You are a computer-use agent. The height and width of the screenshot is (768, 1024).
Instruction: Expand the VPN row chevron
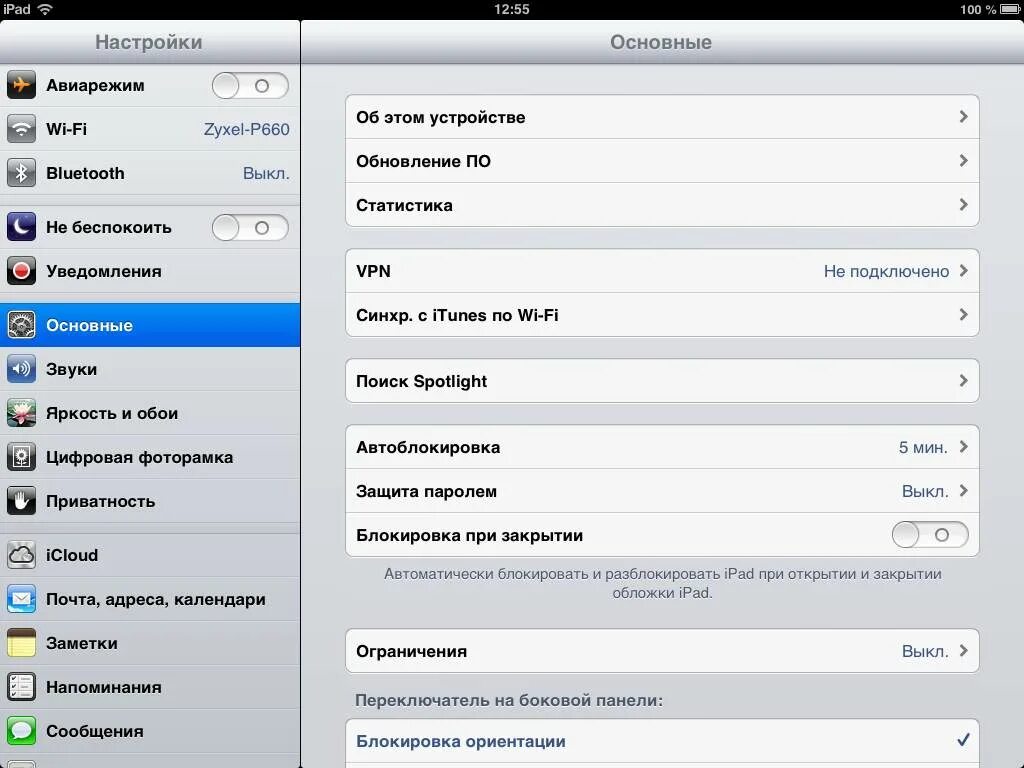[x=963, y=270]
